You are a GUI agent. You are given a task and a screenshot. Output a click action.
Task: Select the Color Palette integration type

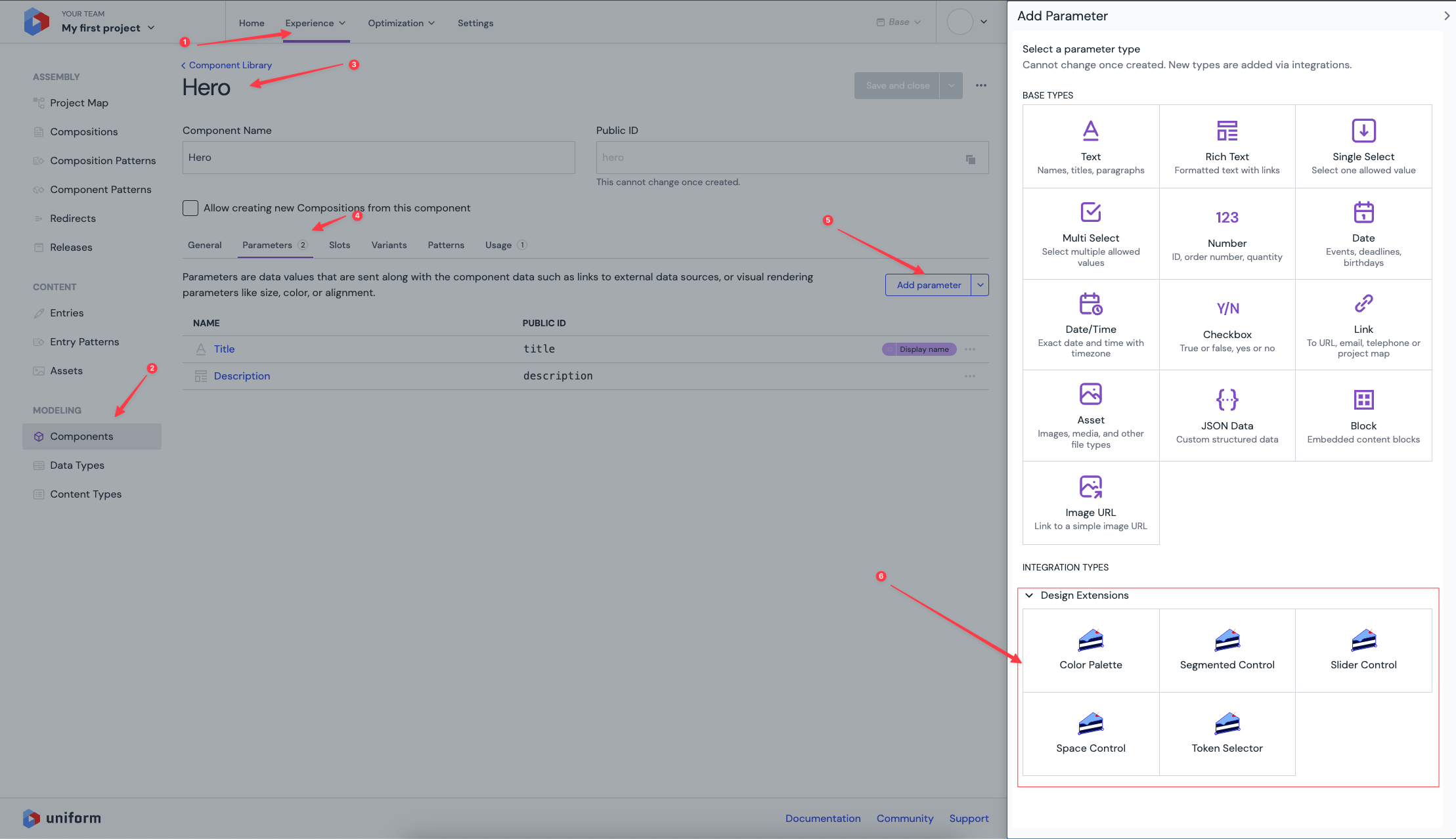tap(1090, 650)
